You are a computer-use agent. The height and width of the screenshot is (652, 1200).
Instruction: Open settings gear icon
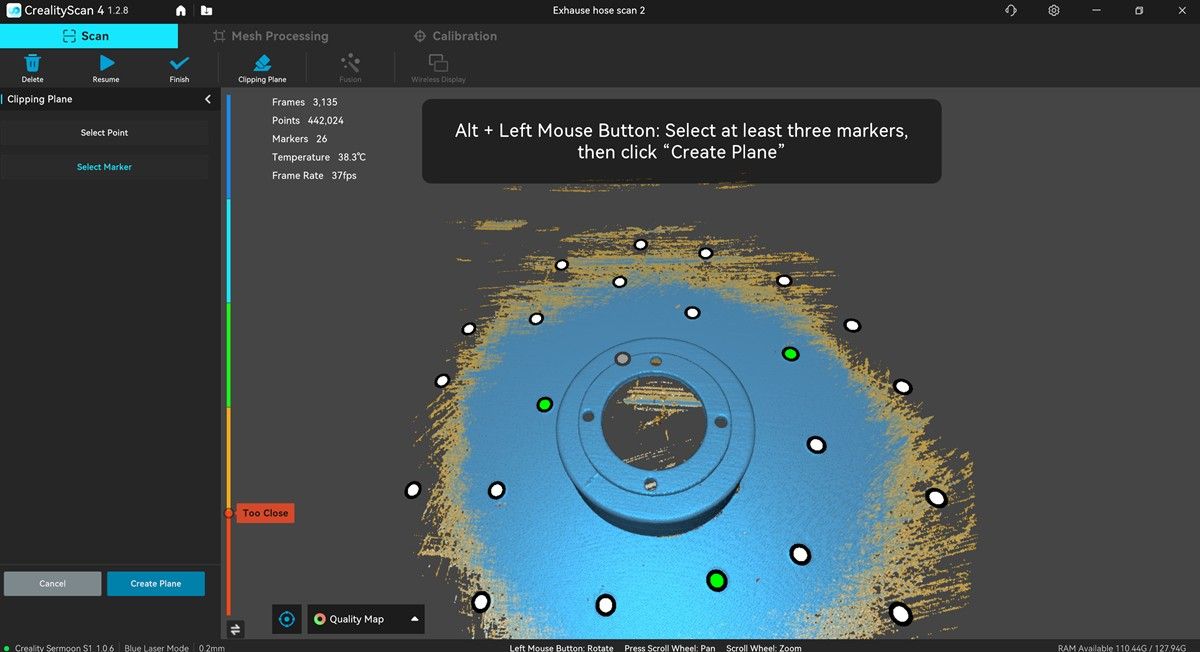(x=1054, y=11)
